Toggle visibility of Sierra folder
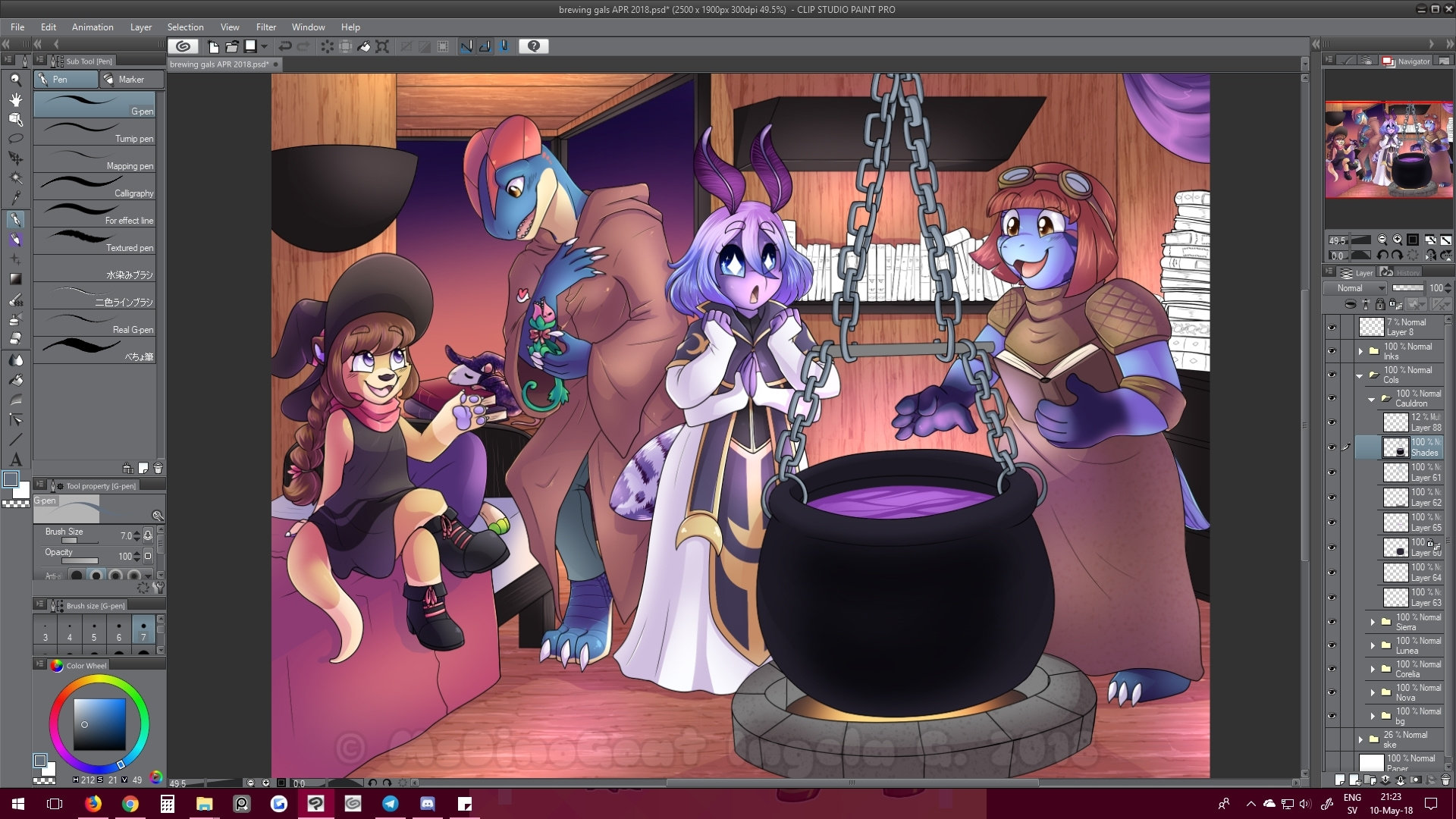The image size is (1456, 819). 1332,622
